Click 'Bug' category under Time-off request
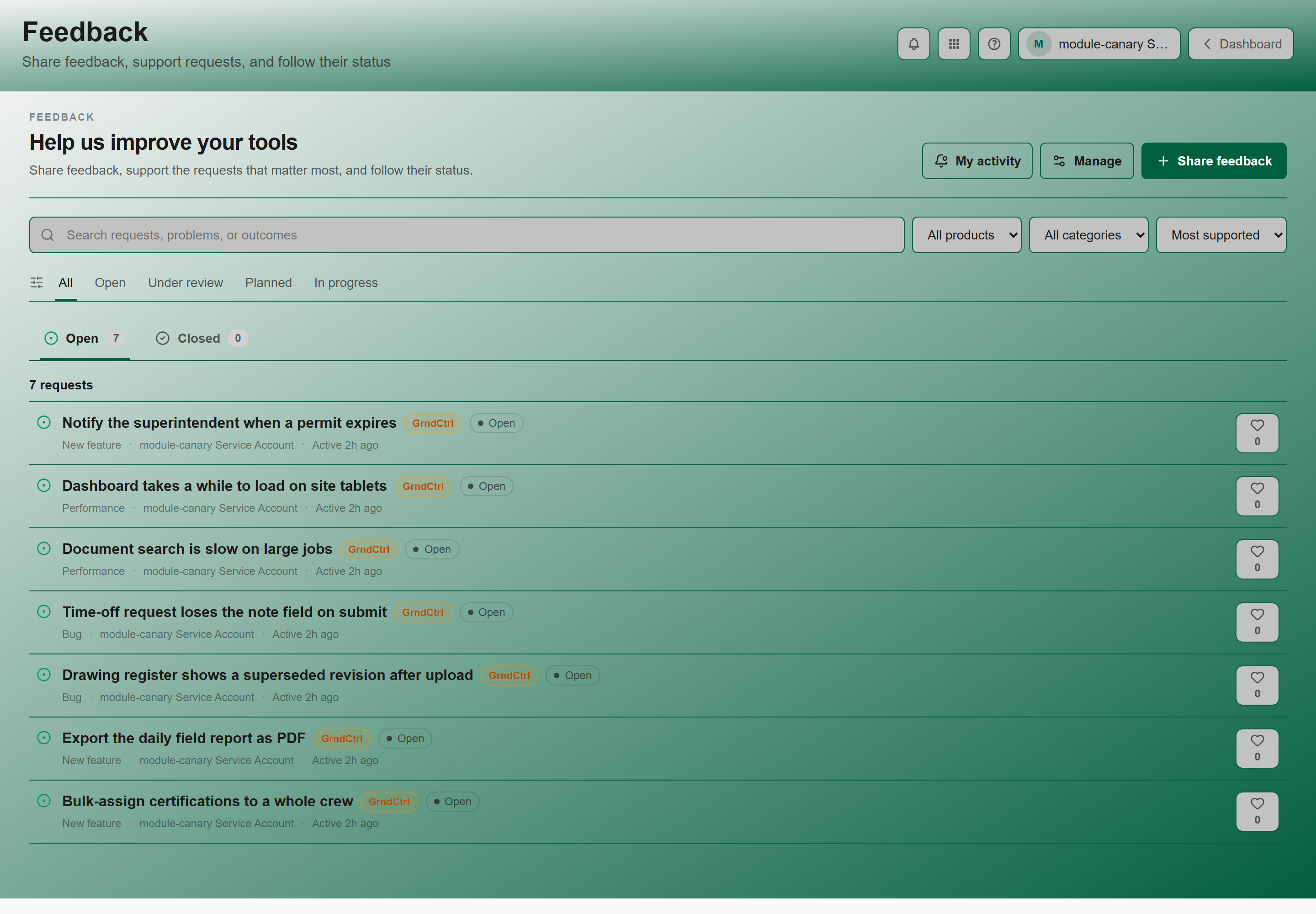 [72, 634]
